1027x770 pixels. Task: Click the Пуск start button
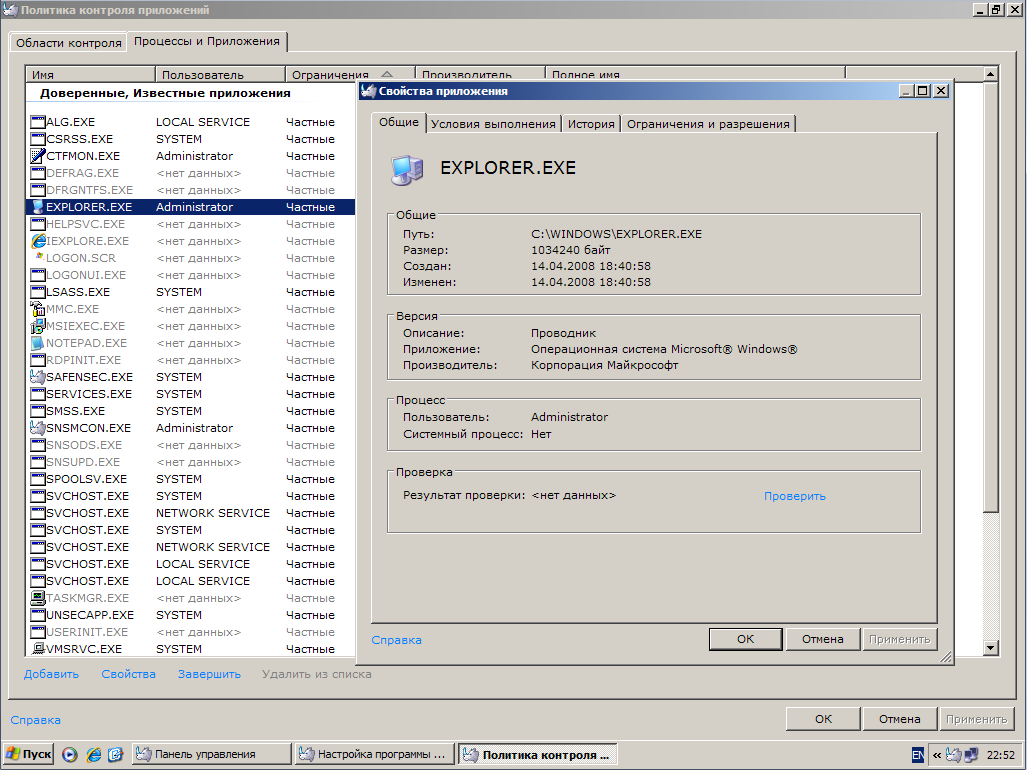(x=28, y=754)
